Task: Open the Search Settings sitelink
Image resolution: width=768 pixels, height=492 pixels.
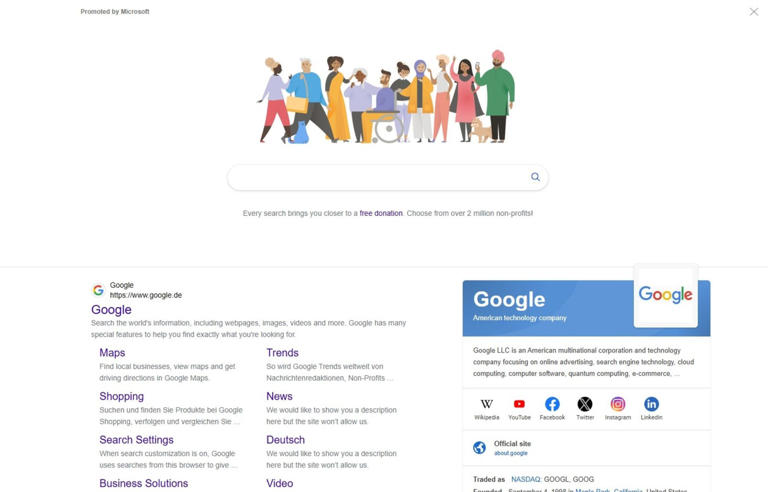Action: 136,440
